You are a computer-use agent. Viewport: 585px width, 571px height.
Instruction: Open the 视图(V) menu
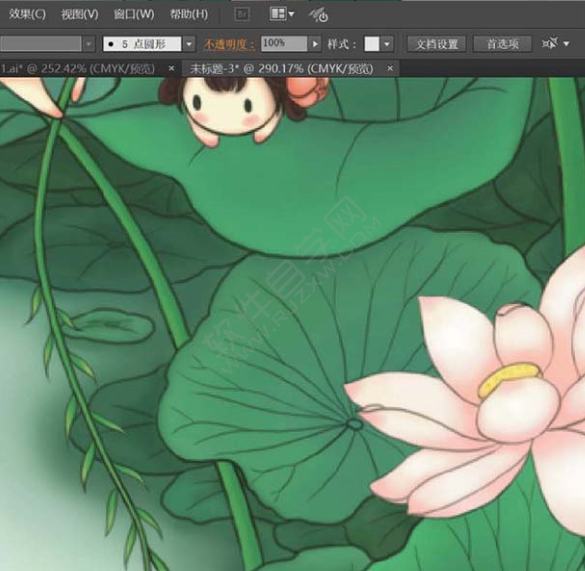79,15
